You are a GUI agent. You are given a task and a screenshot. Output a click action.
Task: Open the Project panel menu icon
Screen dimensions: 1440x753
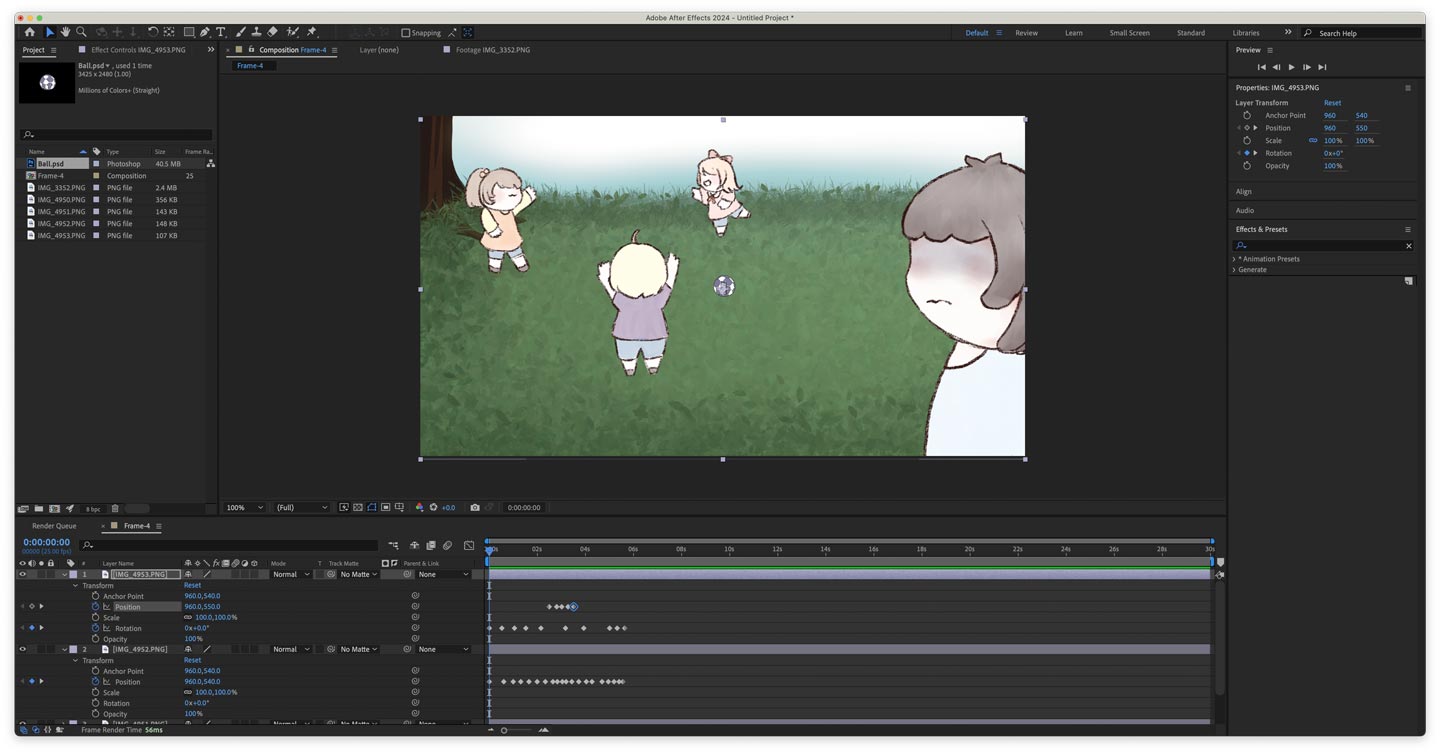54,50
